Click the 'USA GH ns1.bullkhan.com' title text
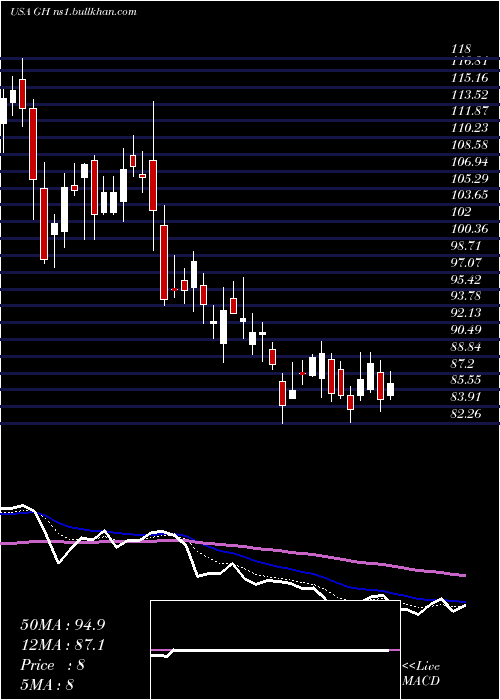This screenshot has width=500, height=700. tap(73, 12)
